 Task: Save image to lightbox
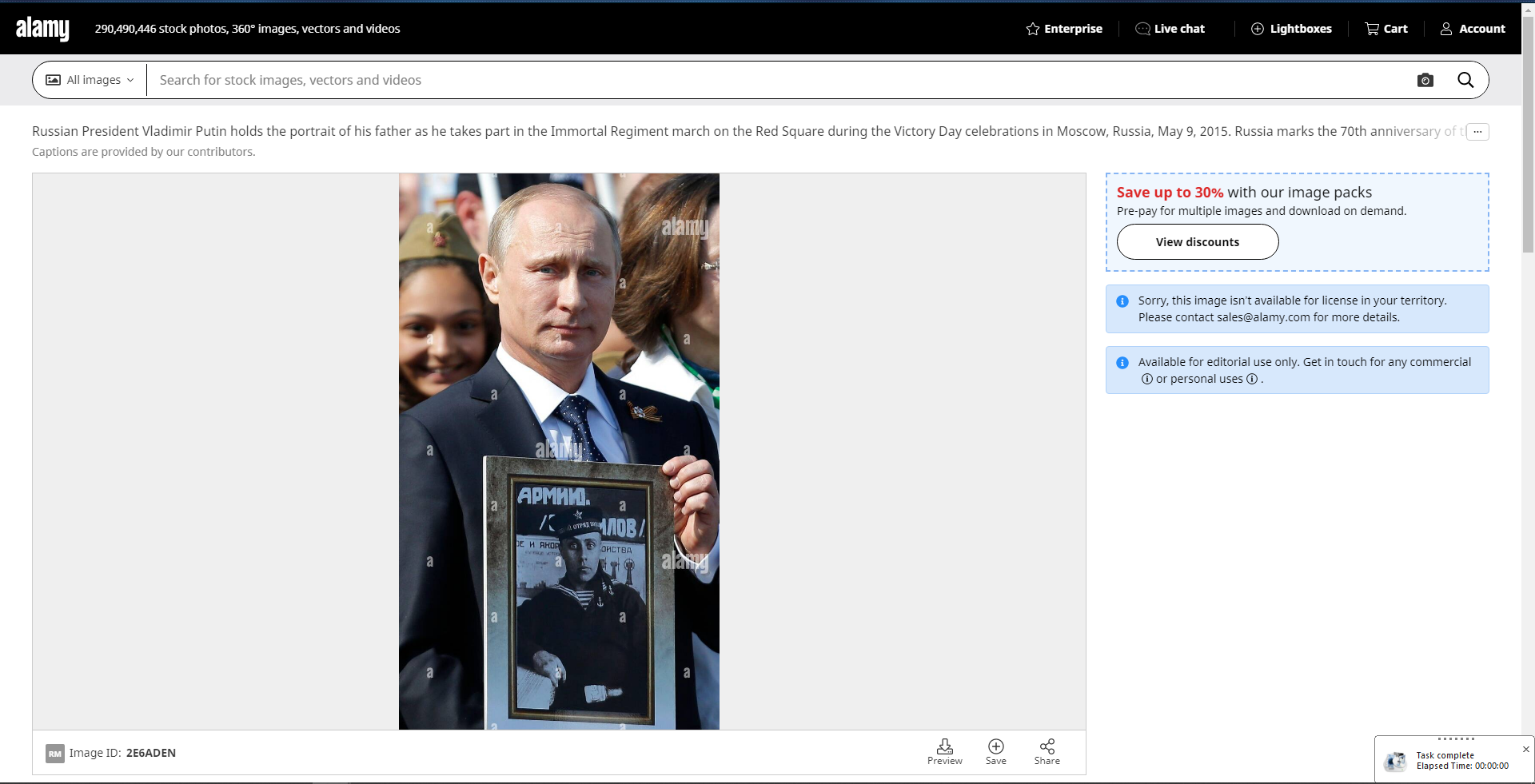(x=996, y=751)
